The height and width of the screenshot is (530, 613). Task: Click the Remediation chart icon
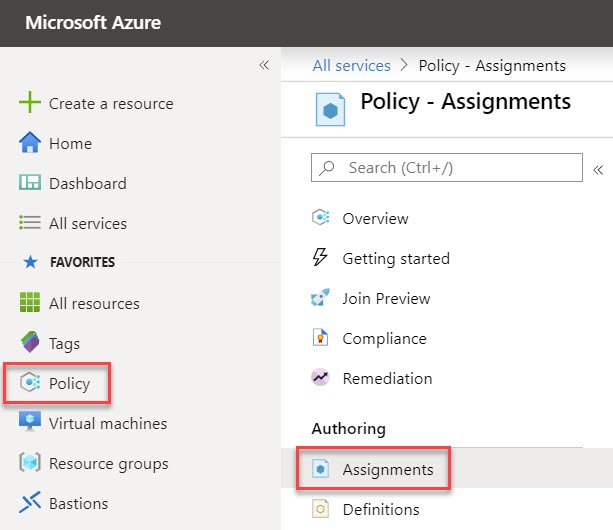click(321, 378)
